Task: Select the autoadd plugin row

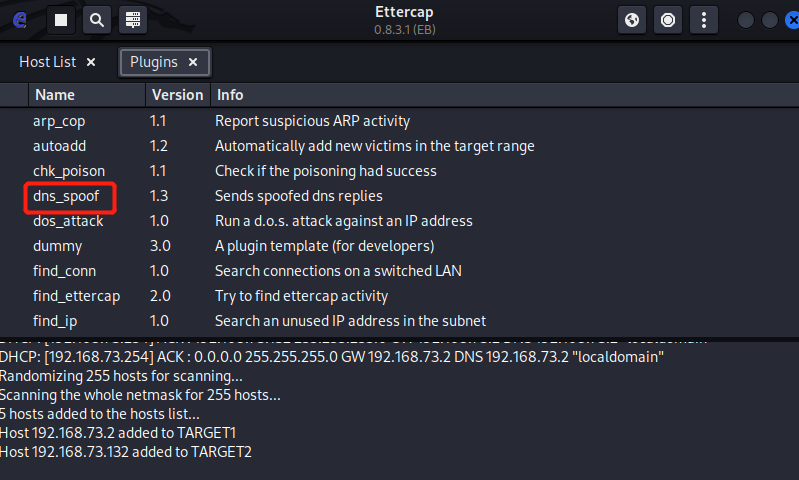Action: point(60,146)
